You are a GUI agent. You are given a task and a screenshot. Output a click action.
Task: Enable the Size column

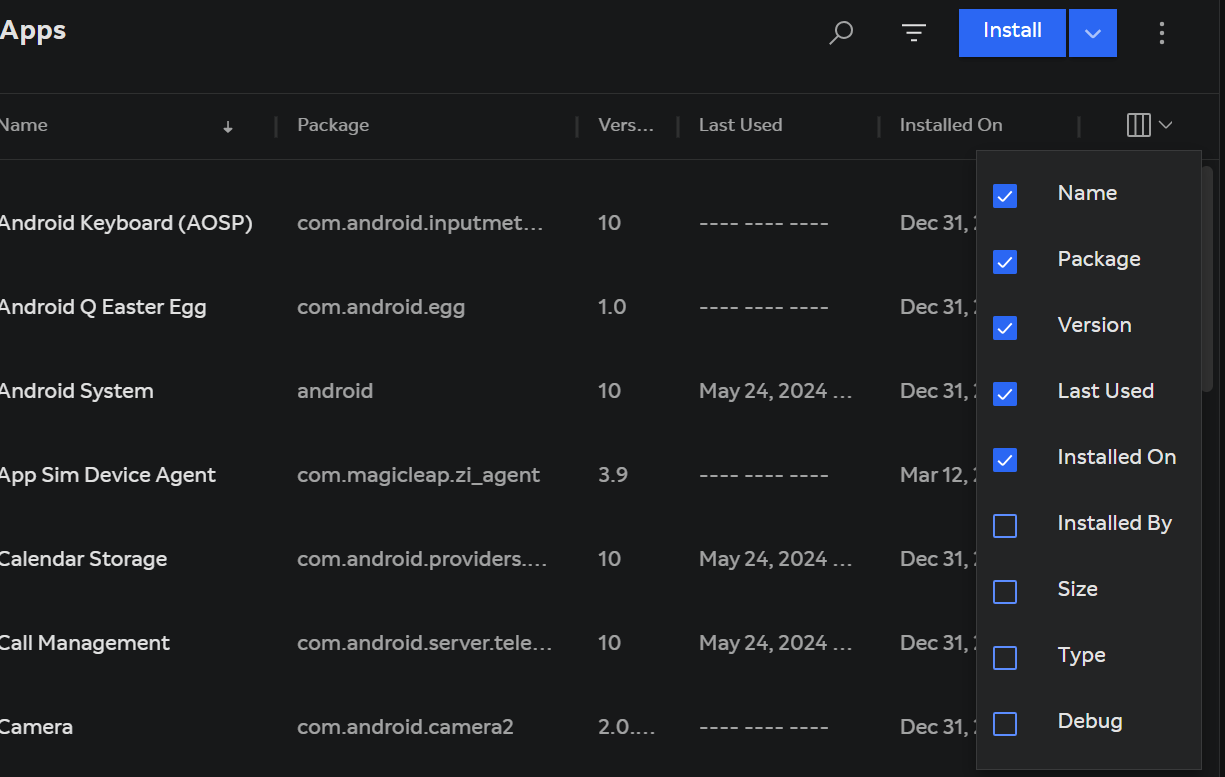(x=1004, y=591)
